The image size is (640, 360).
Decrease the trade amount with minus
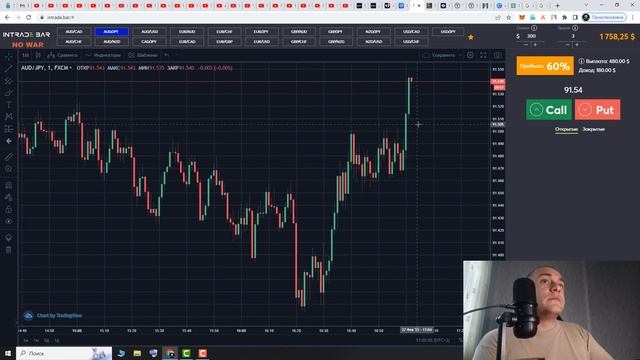point(526,44)
